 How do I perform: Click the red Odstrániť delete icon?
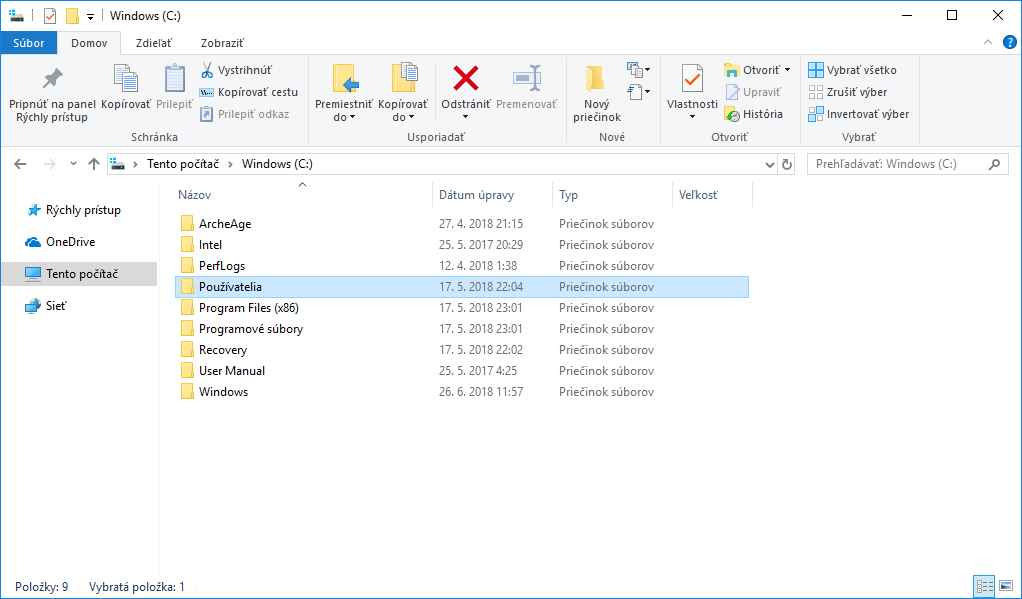click(466, 78)
